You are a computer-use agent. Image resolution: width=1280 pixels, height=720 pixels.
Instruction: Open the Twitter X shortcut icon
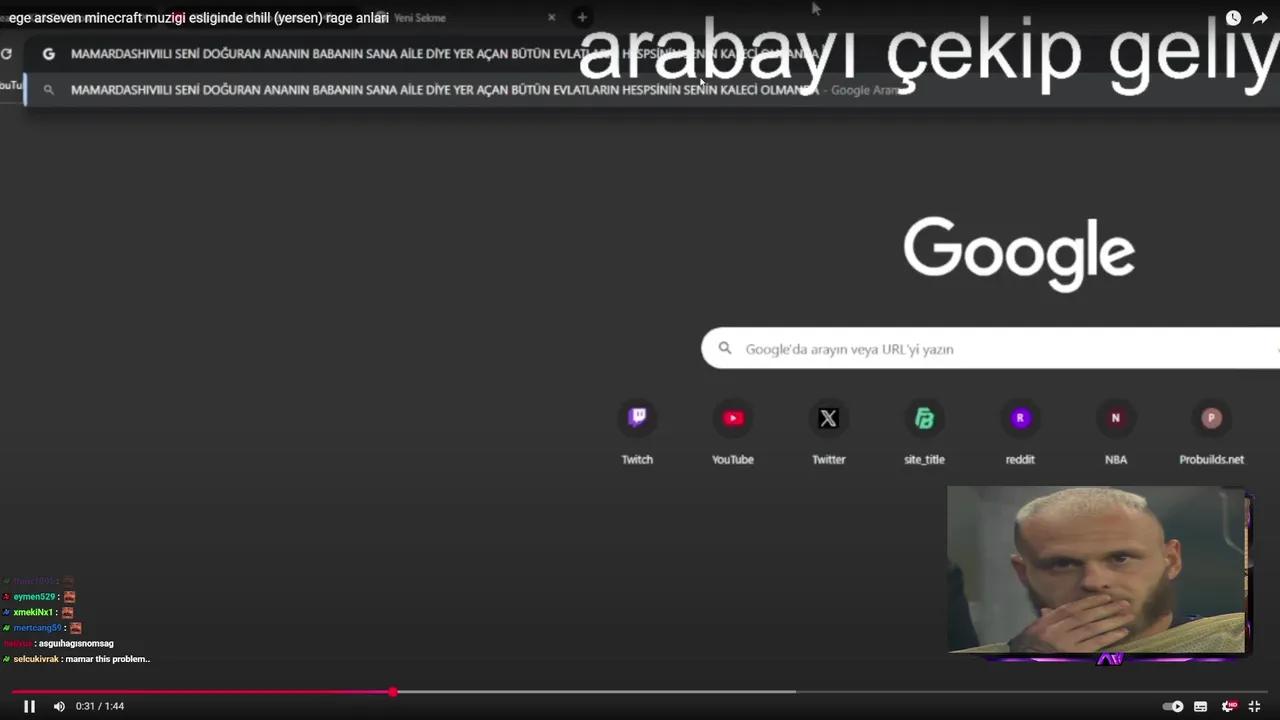(x=828, y=418)
